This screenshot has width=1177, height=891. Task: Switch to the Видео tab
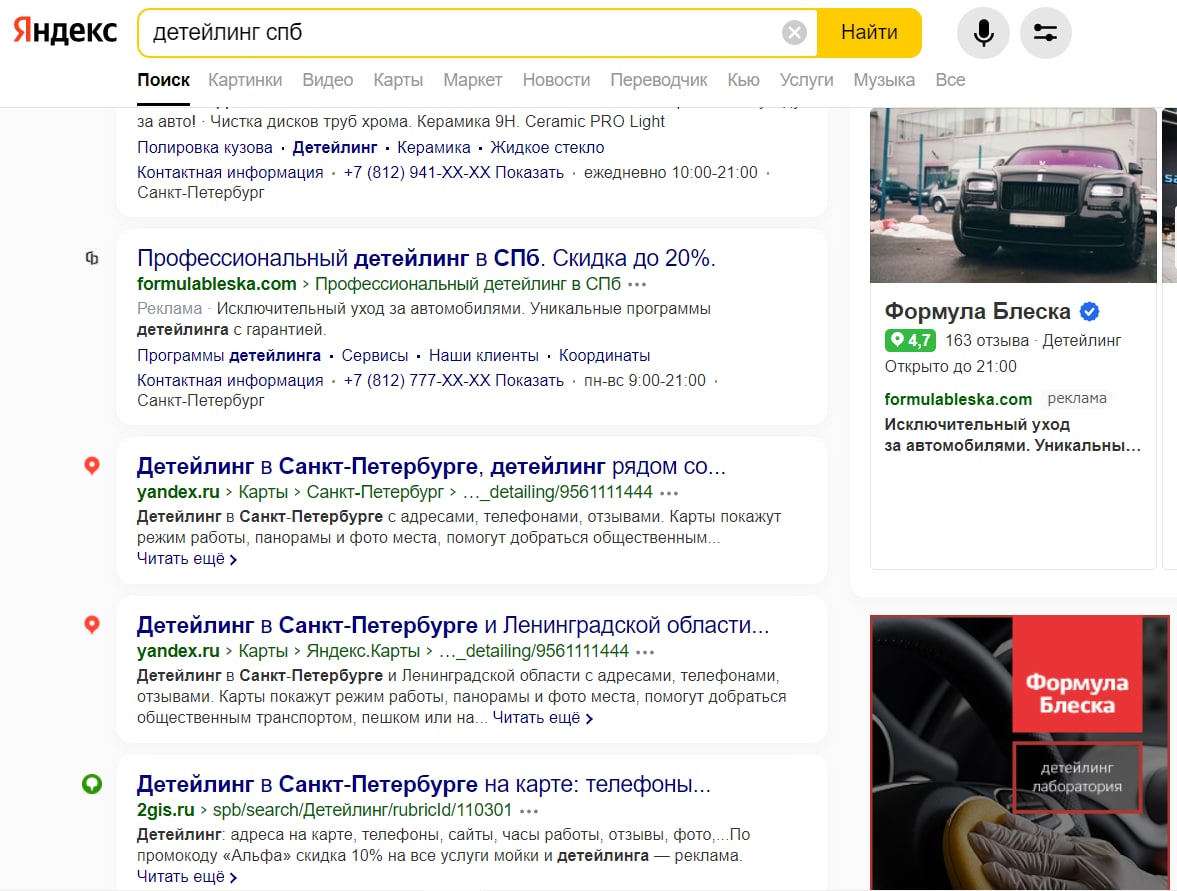(x=327, y=80)
